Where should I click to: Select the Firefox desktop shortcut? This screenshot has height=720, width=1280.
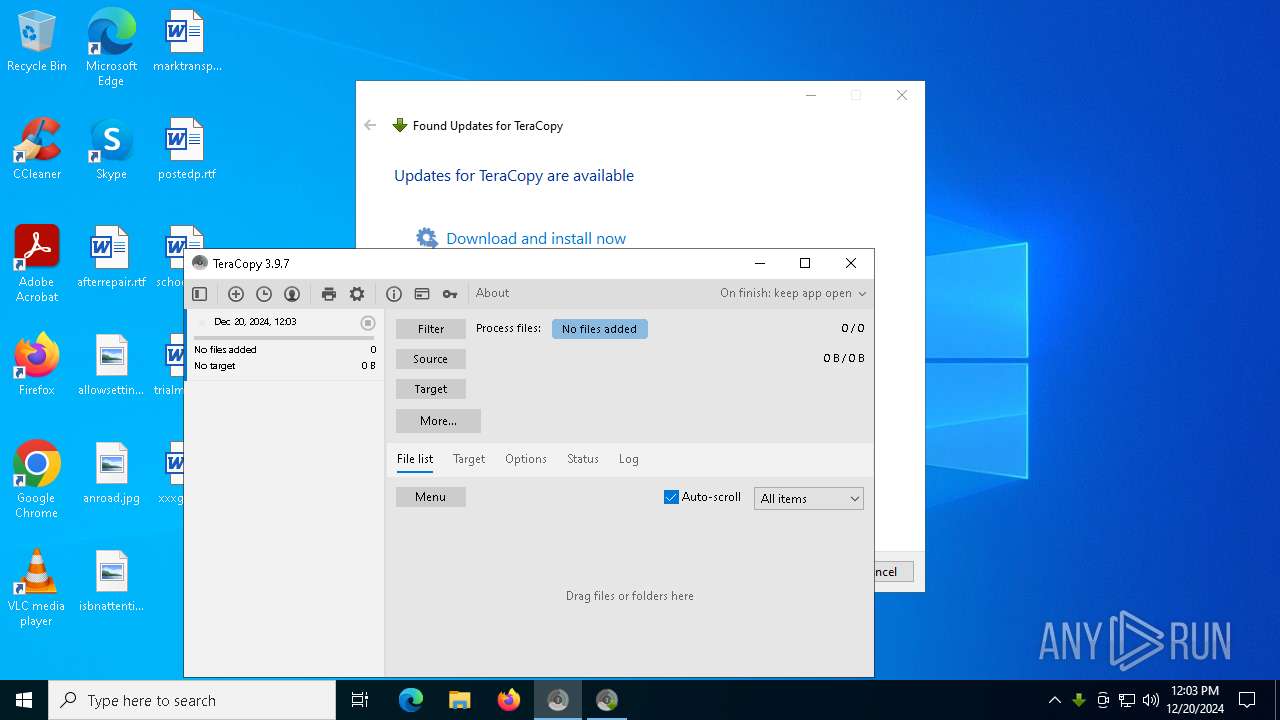coord(37,365)
